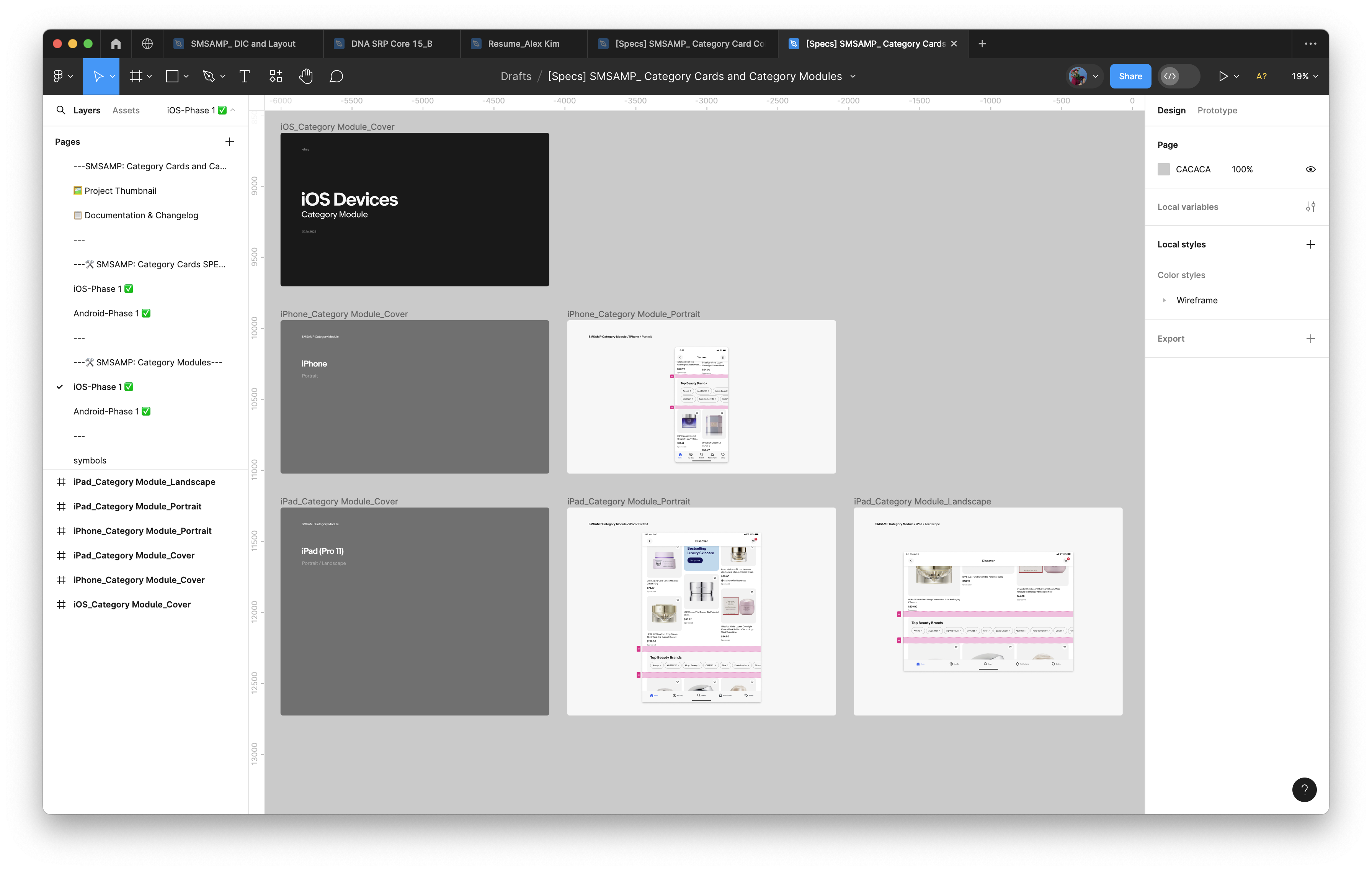Close the Category Cards tab

(x=954, y=43)
